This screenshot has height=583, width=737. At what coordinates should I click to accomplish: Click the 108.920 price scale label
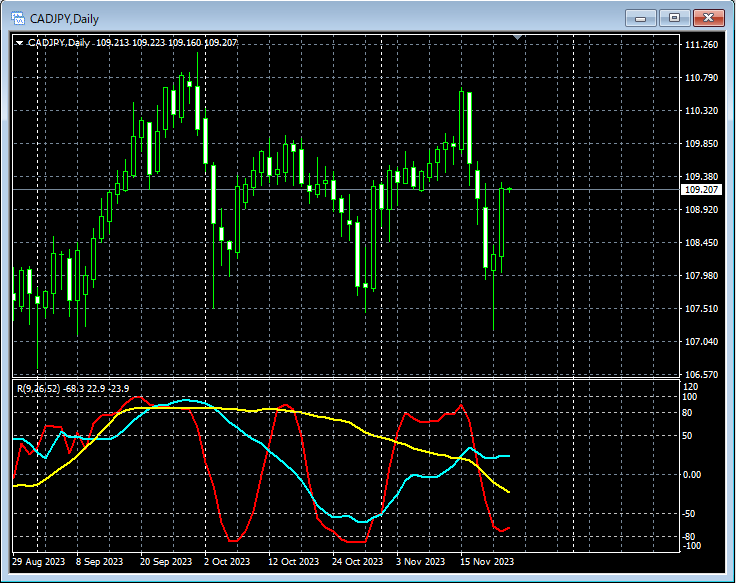click(701, 209)
